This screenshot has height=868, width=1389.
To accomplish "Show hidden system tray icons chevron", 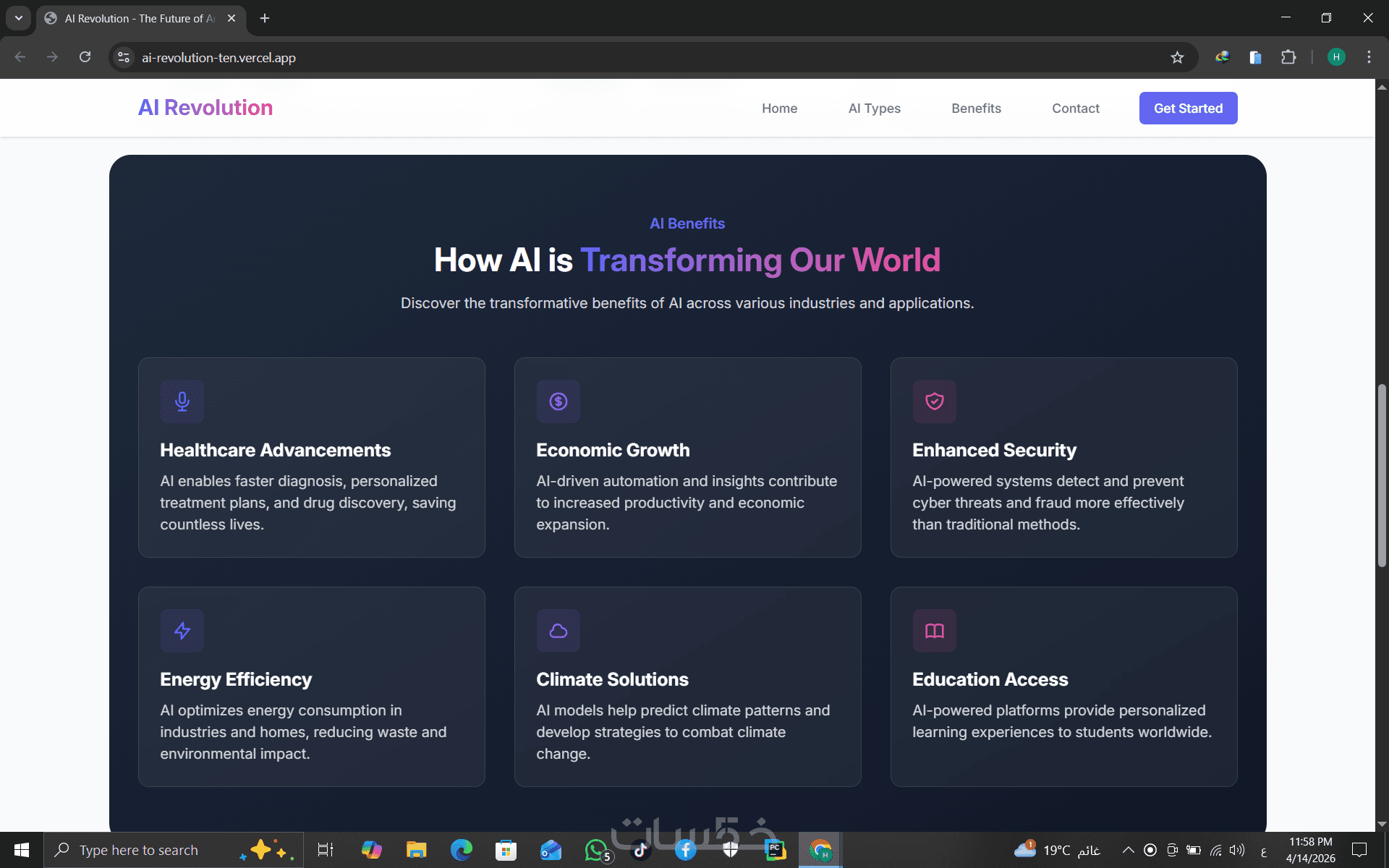I will point(1128,850).
